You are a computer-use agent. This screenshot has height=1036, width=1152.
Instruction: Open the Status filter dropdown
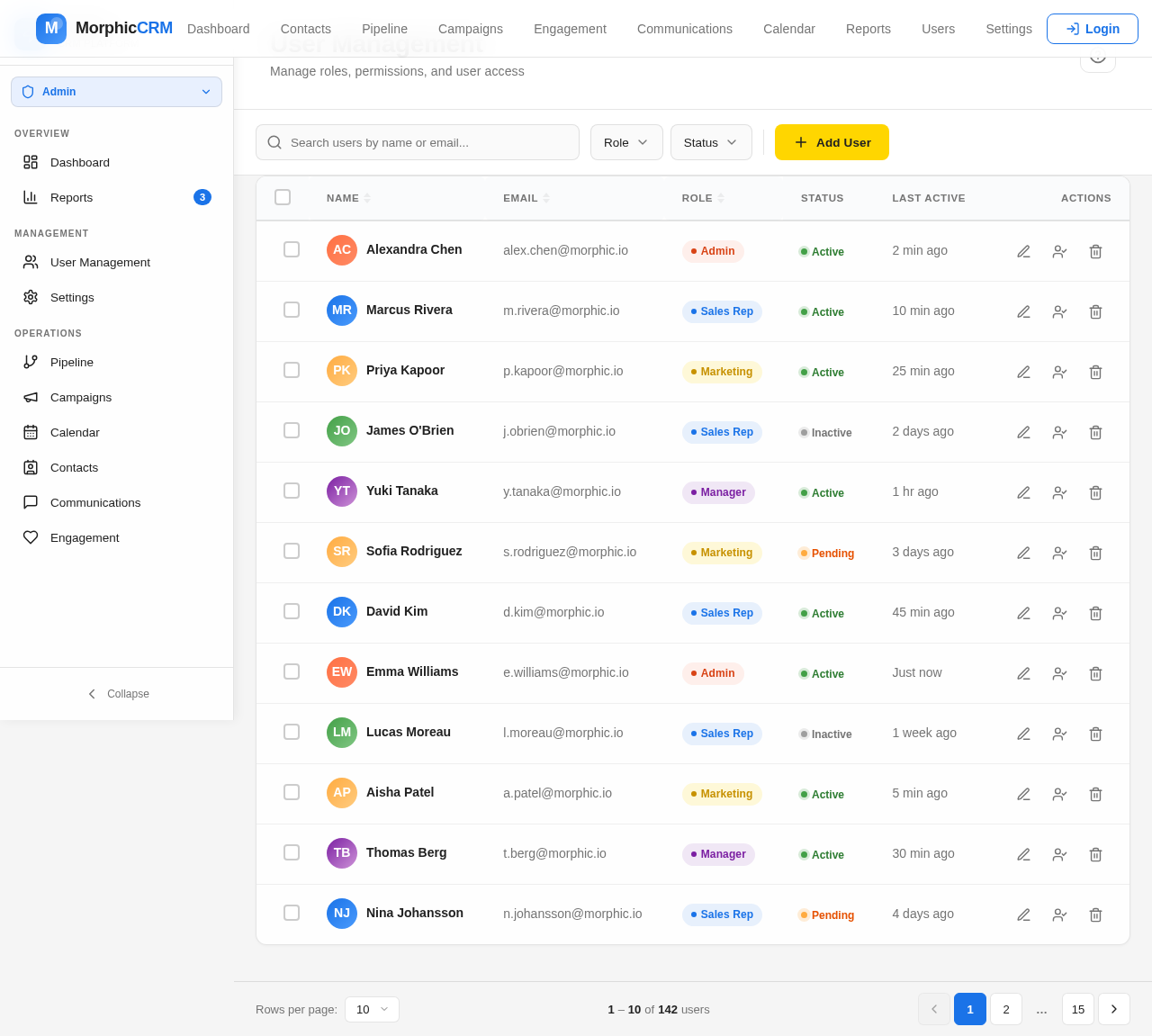click(x=711, y=142)
